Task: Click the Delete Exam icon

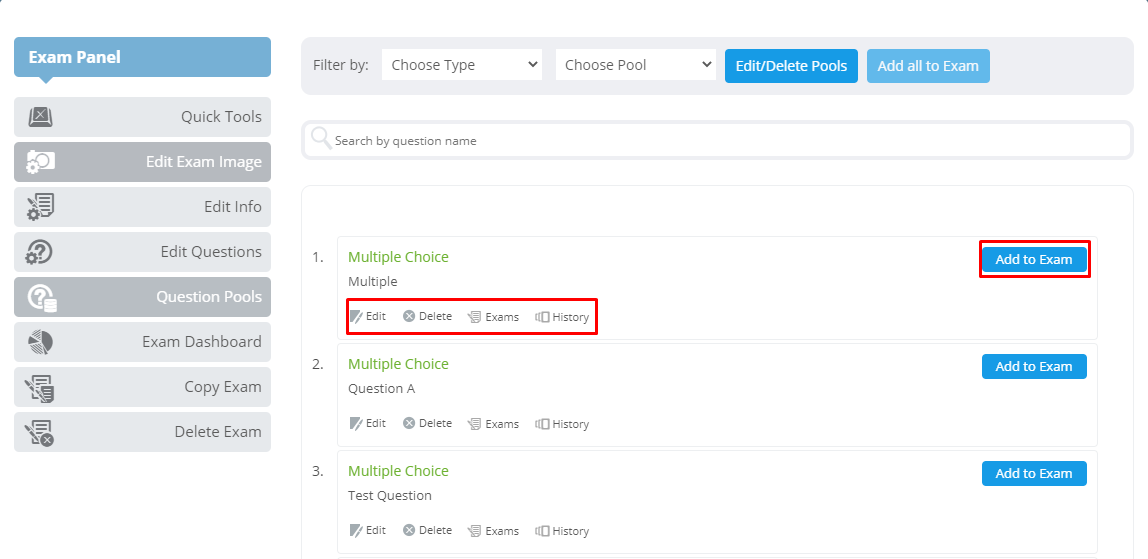Action: tap(39, 432)
